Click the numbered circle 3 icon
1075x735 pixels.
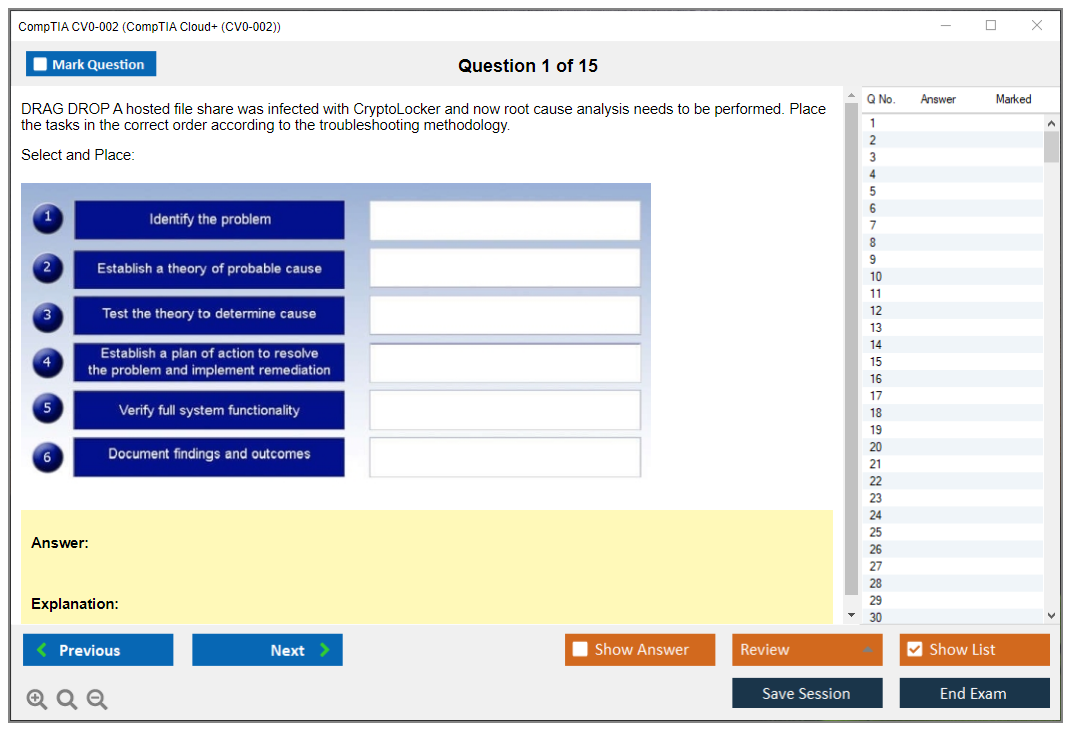click(x=47, y=316)
